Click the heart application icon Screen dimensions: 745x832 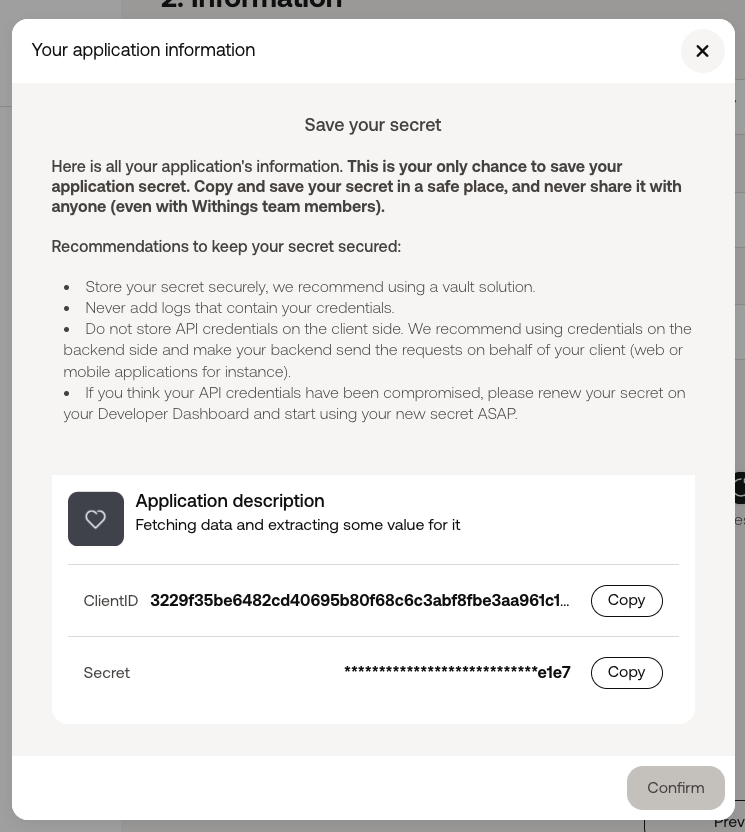click(96, 518)
